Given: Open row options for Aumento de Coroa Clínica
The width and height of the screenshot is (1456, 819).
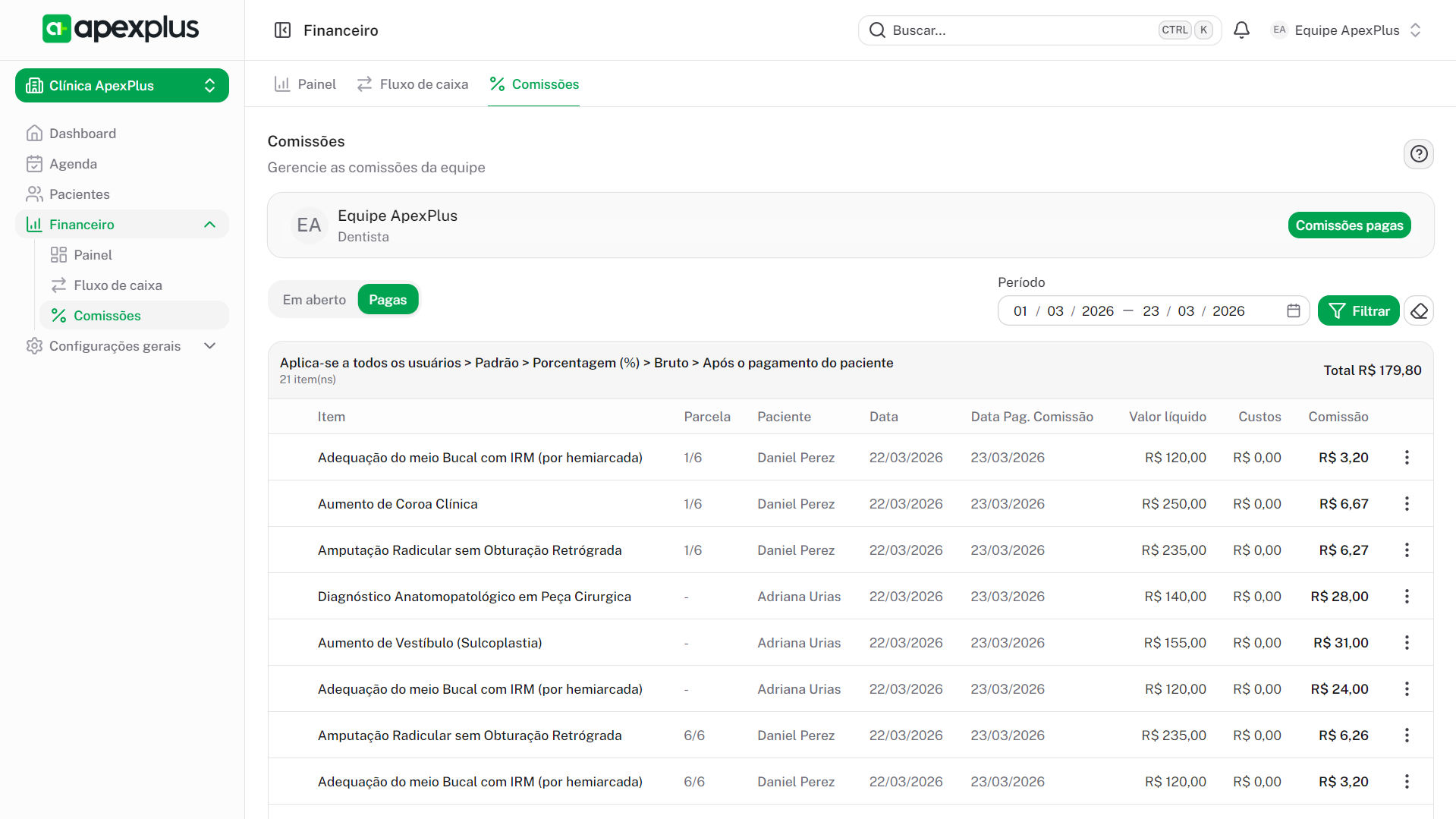Looking at the screenshot, I should point(1407,504).
